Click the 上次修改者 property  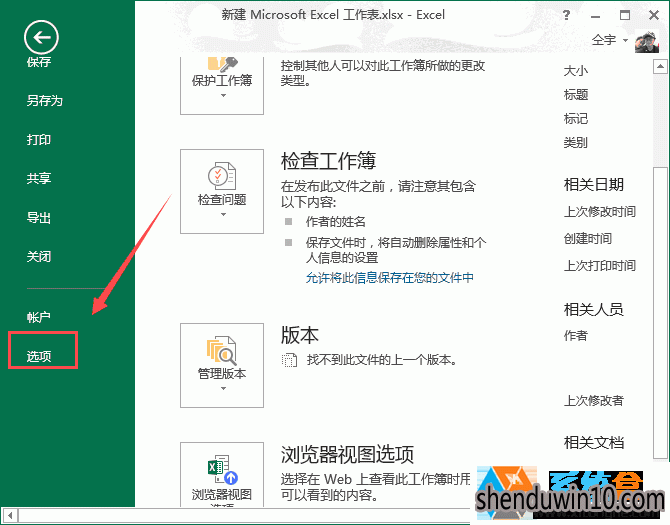click(594, 401)
